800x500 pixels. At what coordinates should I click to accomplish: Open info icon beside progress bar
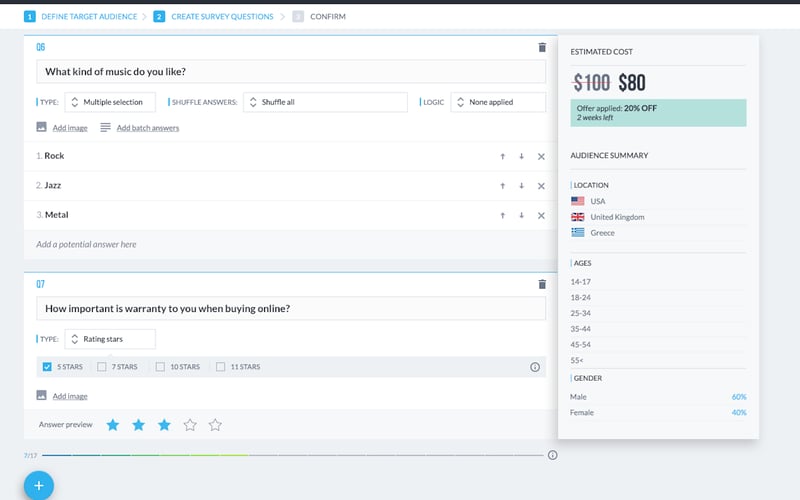click(553, 455)
